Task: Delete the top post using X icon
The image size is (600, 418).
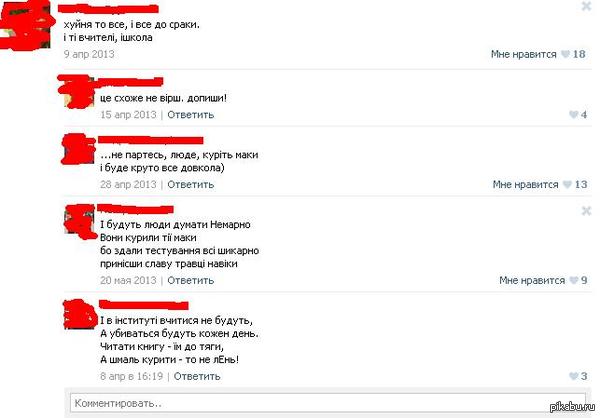Action: pyautogui.click(x=586, y=6)
